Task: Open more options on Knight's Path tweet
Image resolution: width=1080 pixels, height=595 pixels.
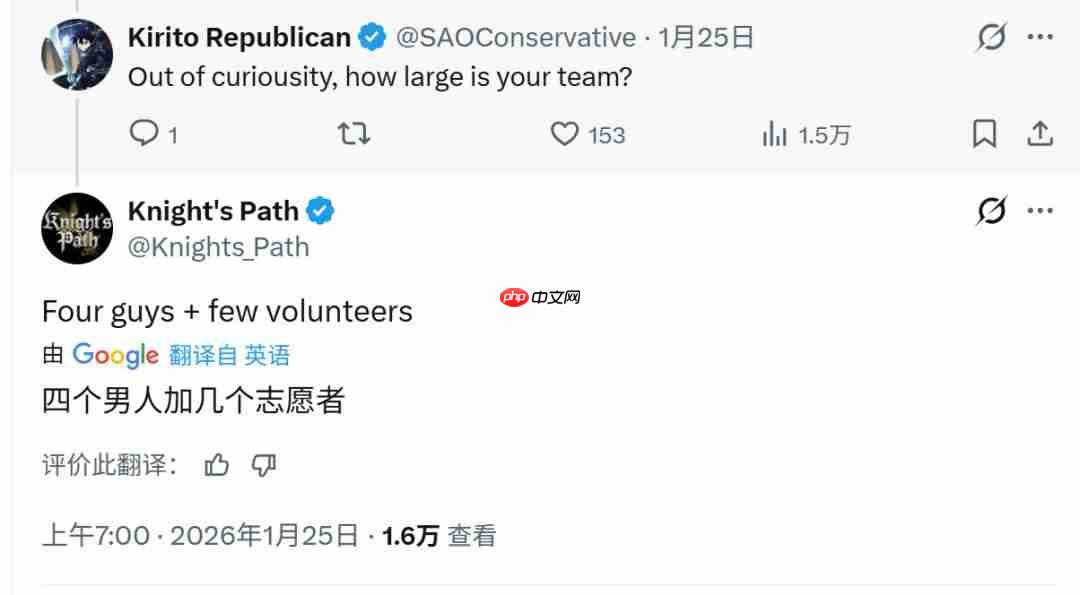Action: pos(1040,211)
